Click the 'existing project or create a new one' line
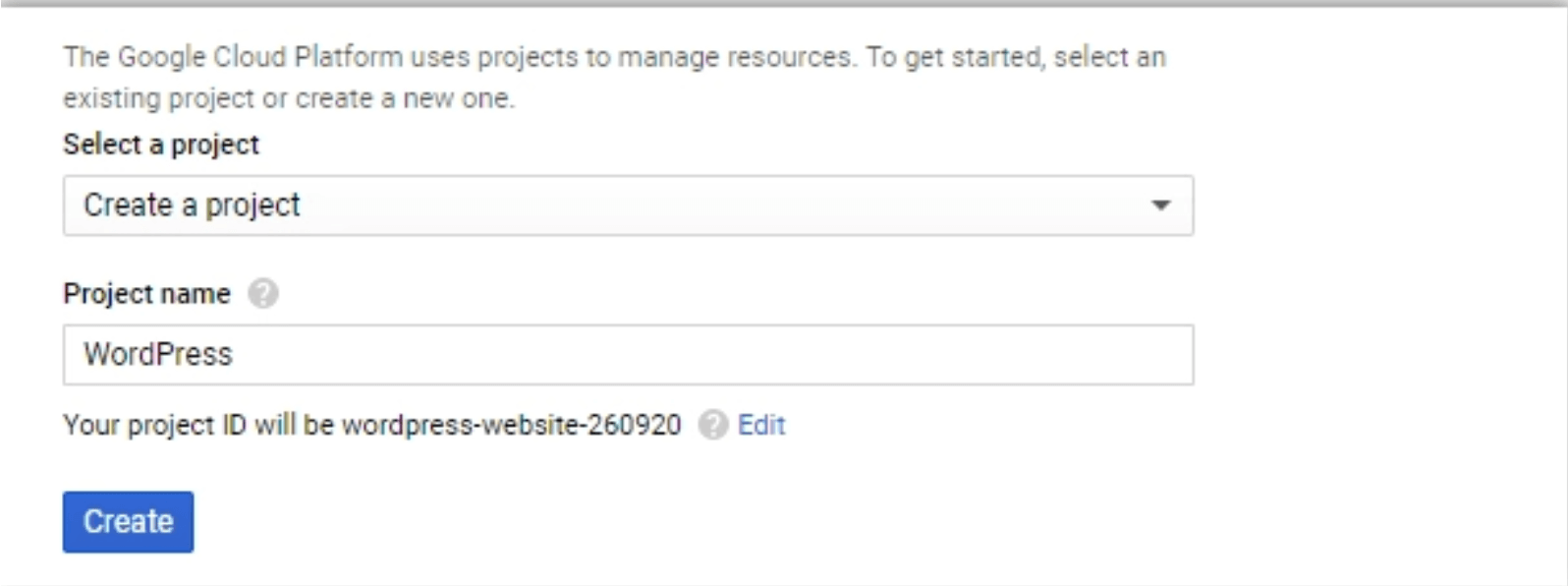 [x=289, y=98]
